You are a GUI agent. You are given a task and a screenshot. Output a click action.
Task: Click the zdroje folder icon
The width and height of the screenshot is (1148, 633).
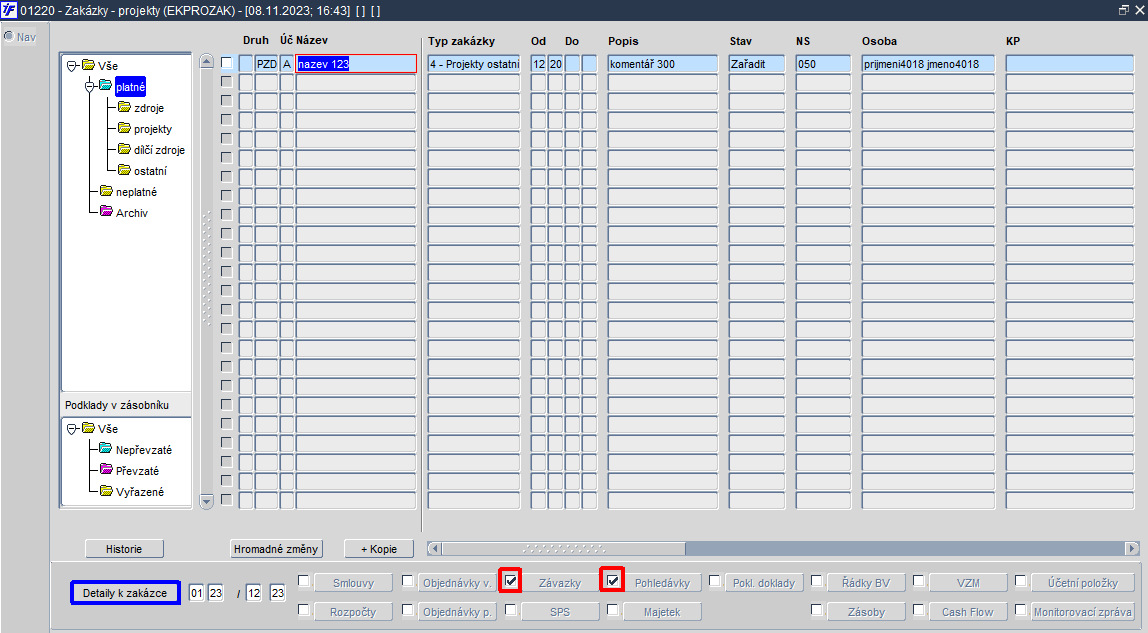click(x=124, y=107)
